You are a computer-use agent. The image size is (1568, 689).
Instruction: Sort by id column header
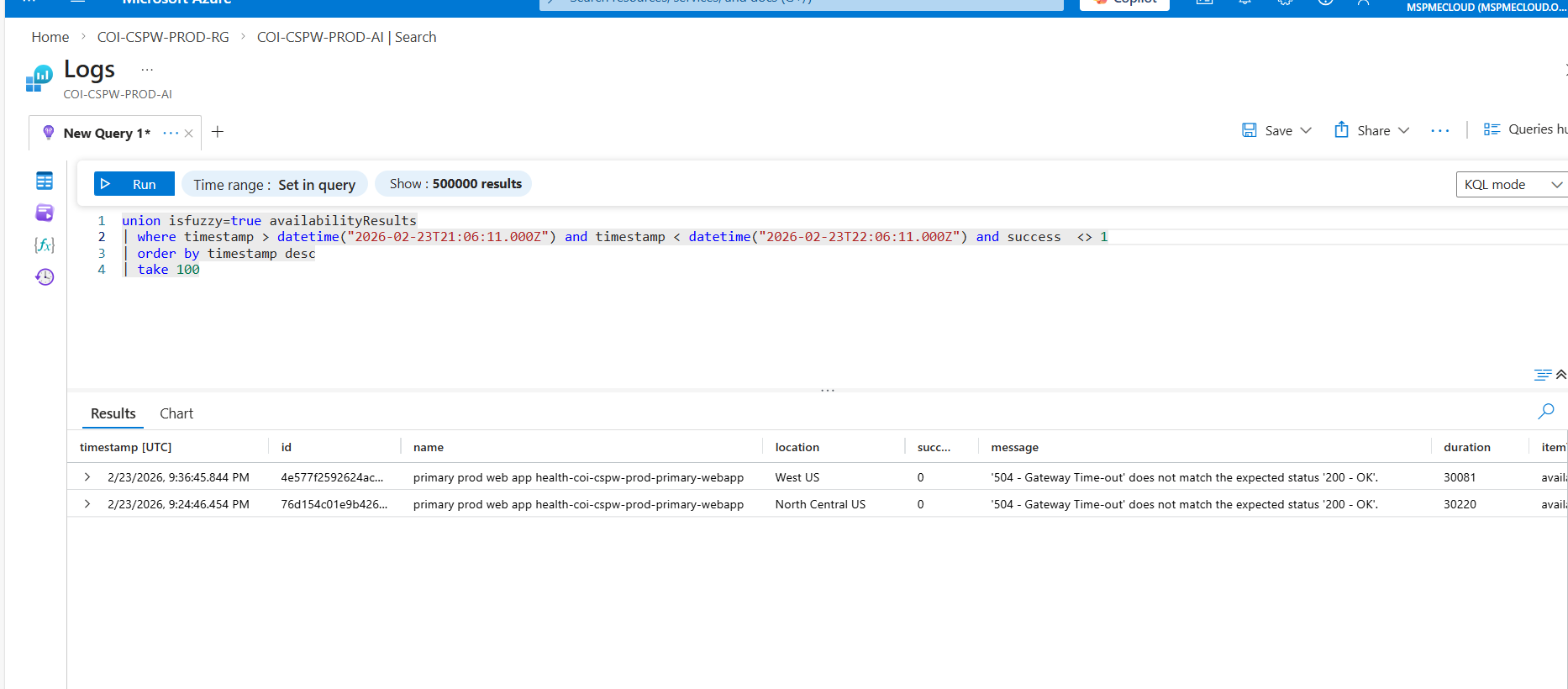point(287,447)
